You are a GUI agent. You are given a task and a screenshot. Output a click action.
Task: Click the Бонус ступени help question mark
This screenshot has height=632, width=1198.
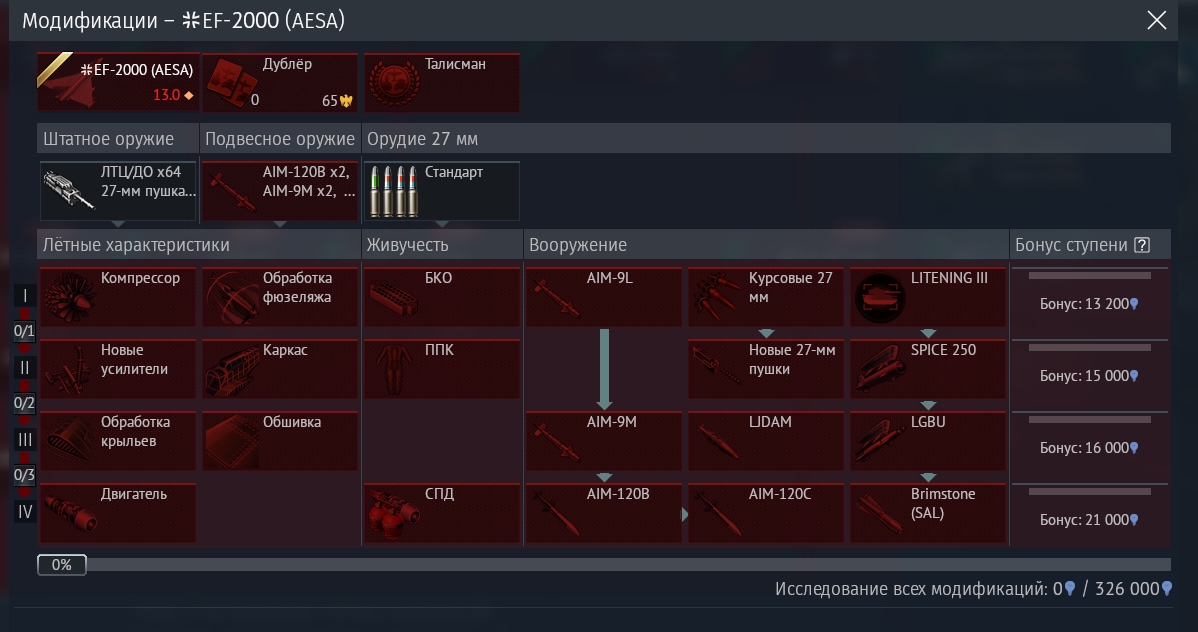(1141, 245)
